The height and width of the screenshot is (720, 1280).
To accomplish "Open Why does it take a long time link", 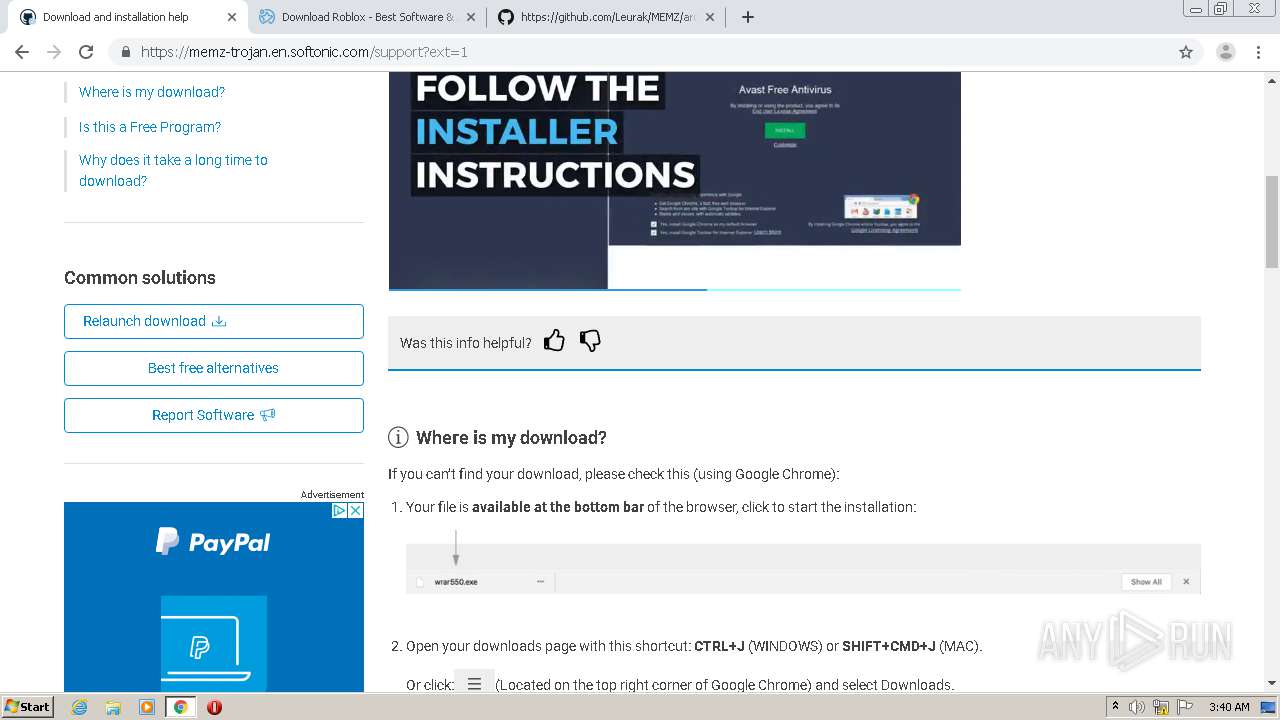I will [173, 170].
